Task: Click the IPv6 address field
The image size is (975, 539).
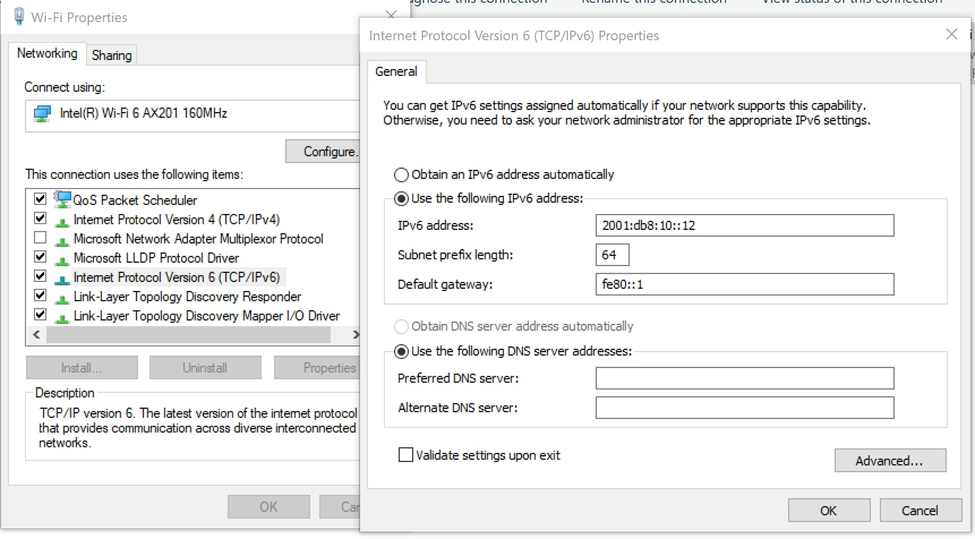Action: point(744,225)
